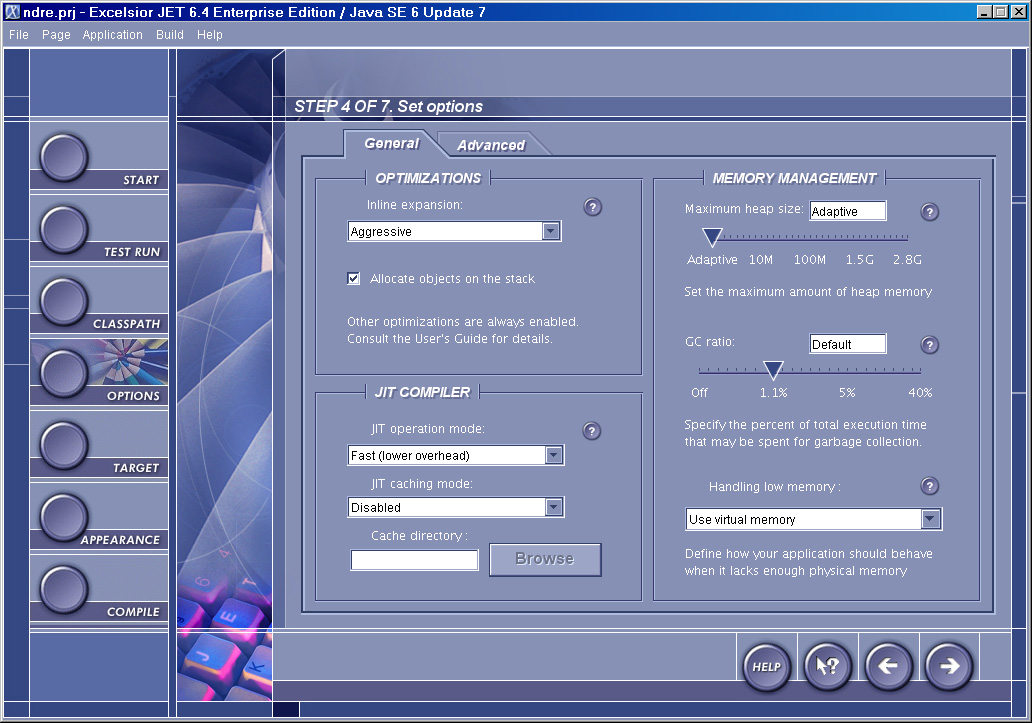Open the Page menu
This screenshot has width=1032, height=723.
56,35
